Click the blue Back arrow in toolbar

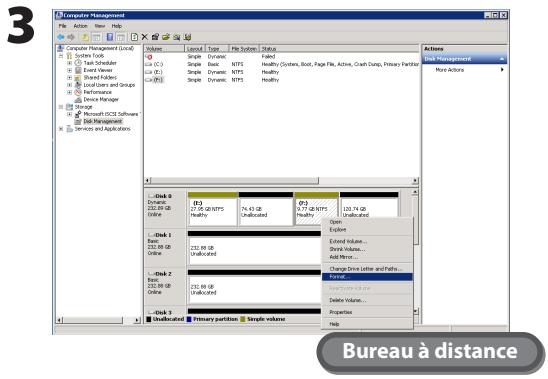point(61,37)
